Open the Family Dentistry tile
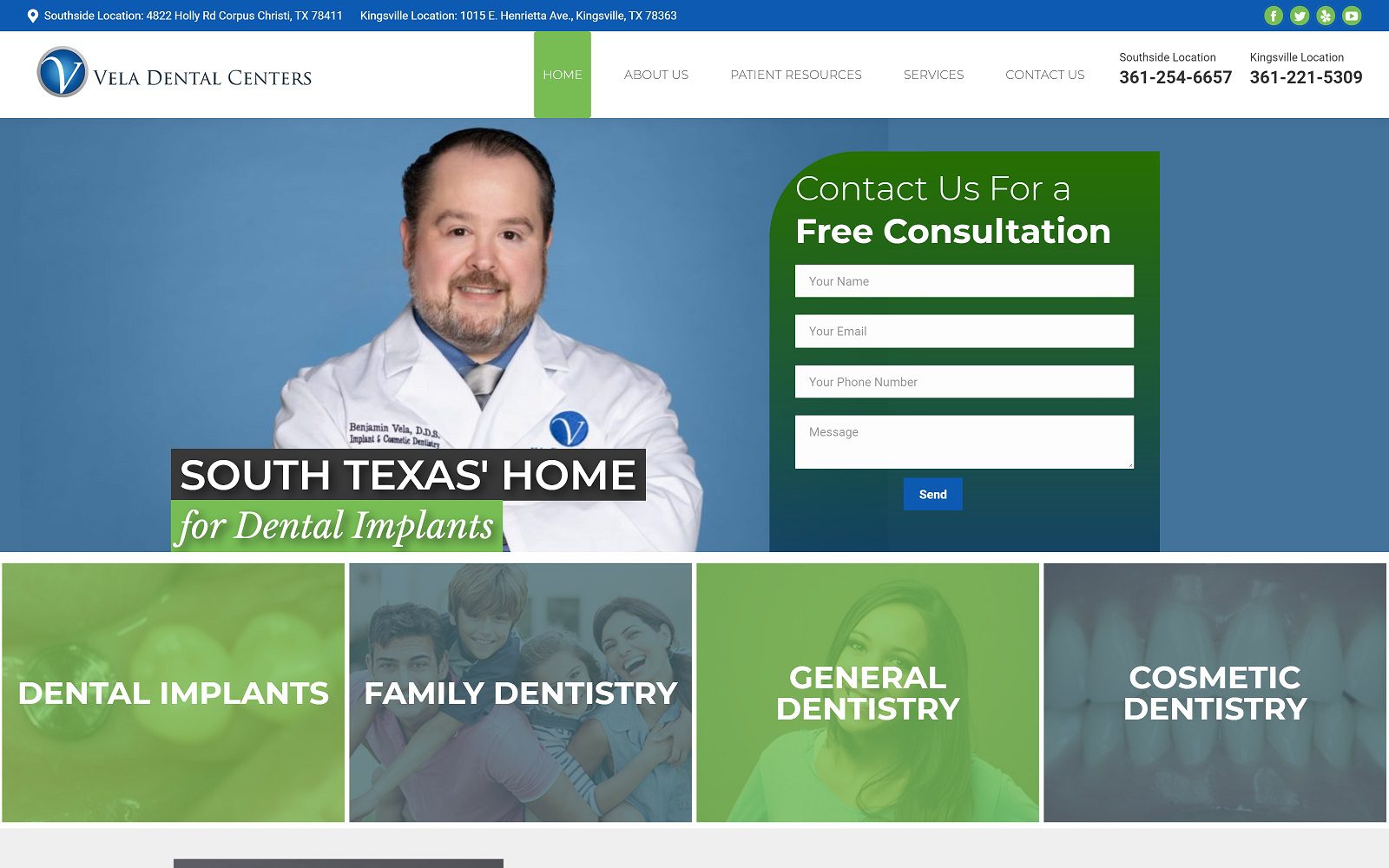Screen dimensions: 1389x868 point(521,693)
